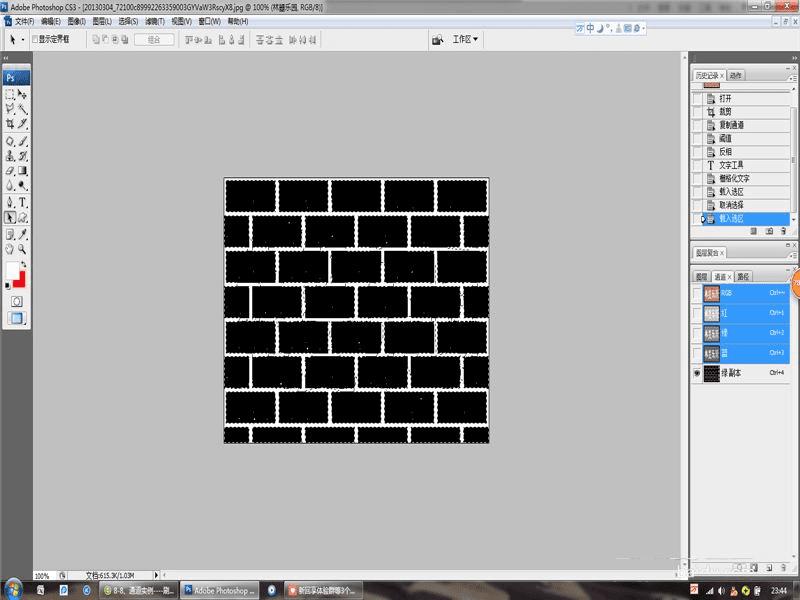This screenshot has height=600, width=800.
Task: Switch to the 路径 paths tab
Action: click(743, 277)
